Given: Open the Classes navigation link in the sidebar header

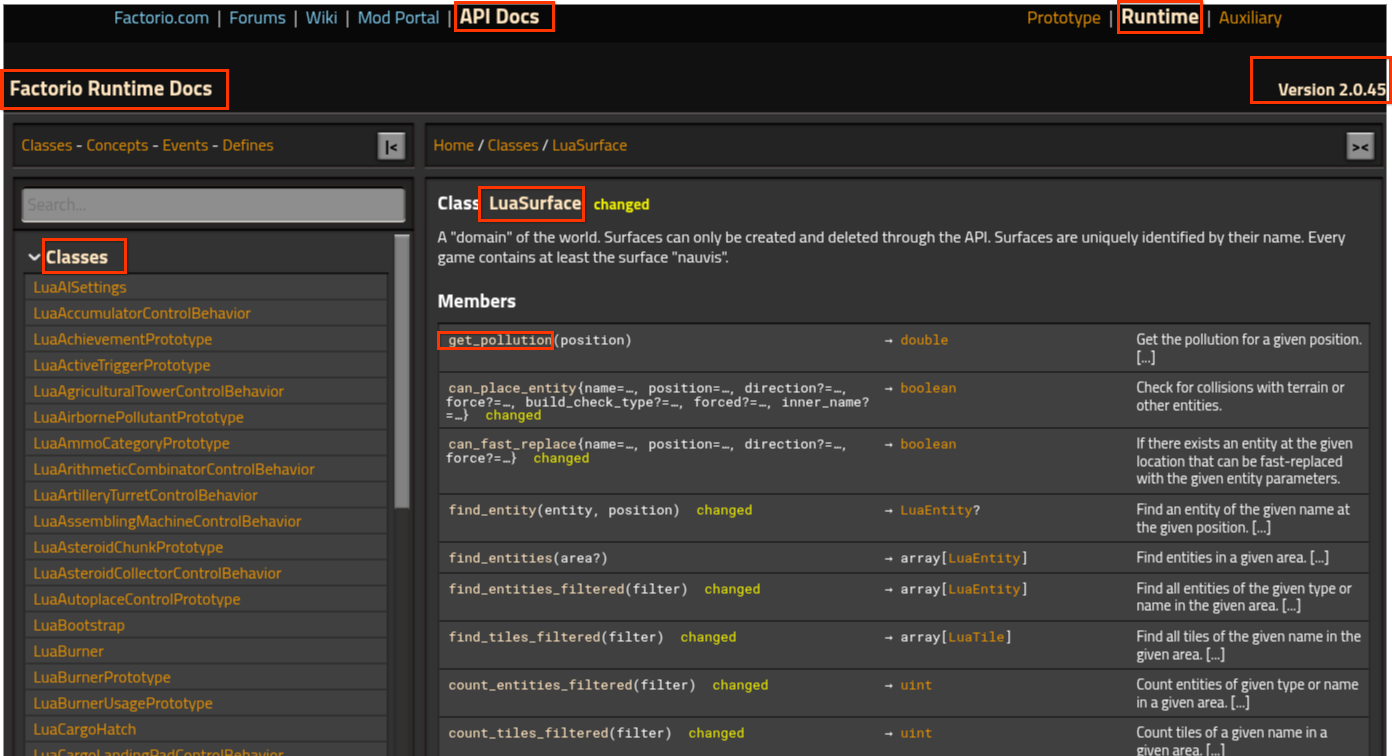Looking at the screenshot, I should coord(46,145).
